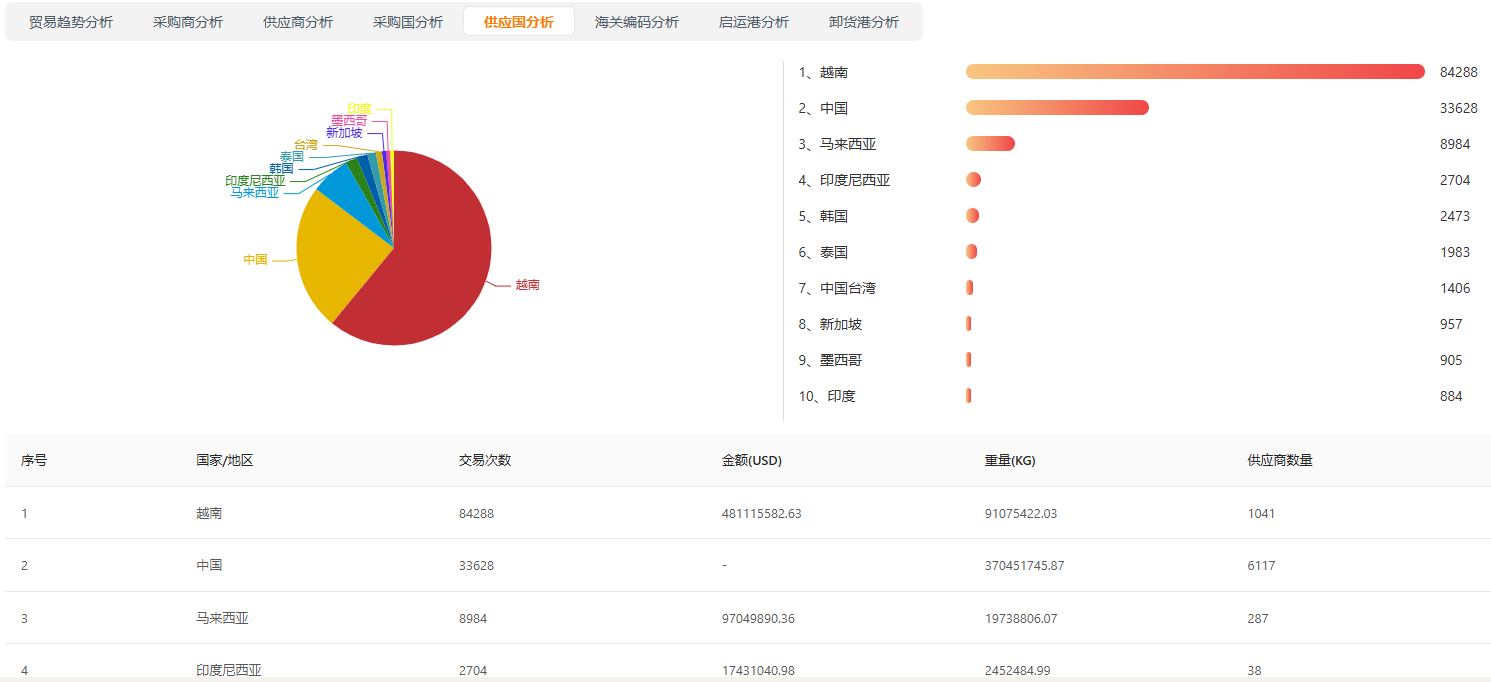1491x682 pixels.
Task: Click the 交易次数 column header
Action: [x=485, y=461]
